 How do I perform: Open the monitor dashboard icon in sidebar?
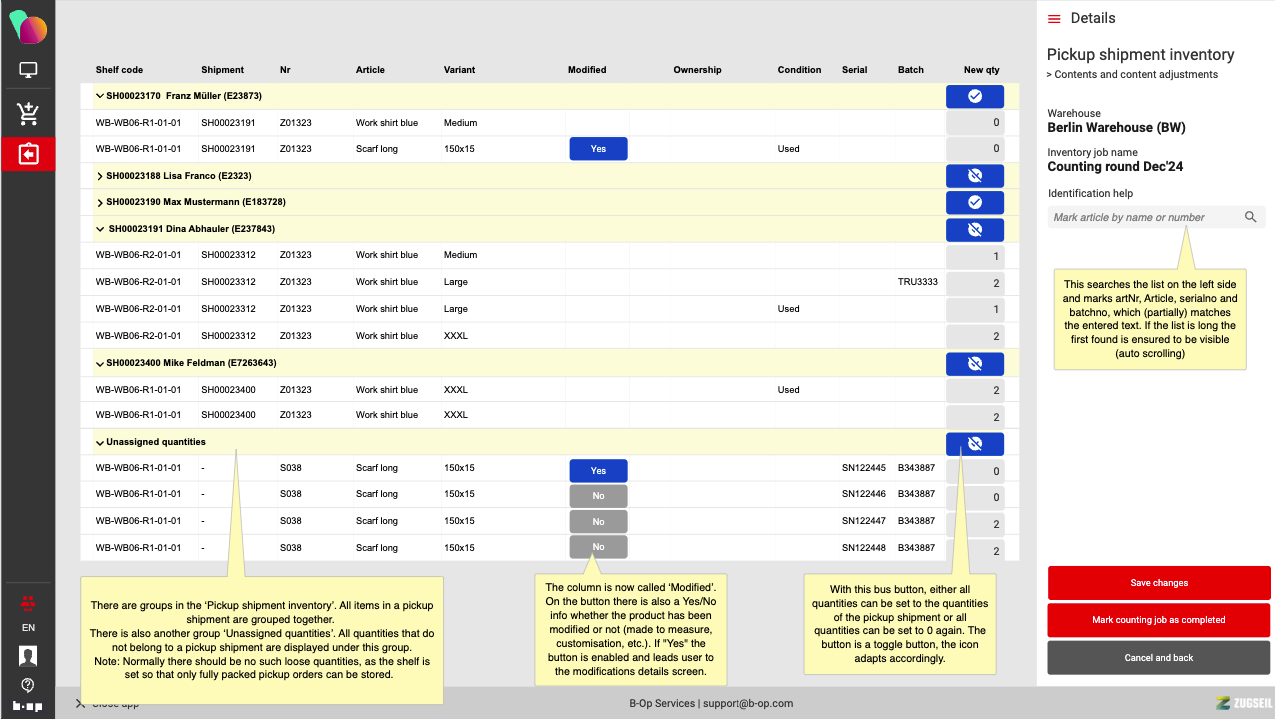28,71
